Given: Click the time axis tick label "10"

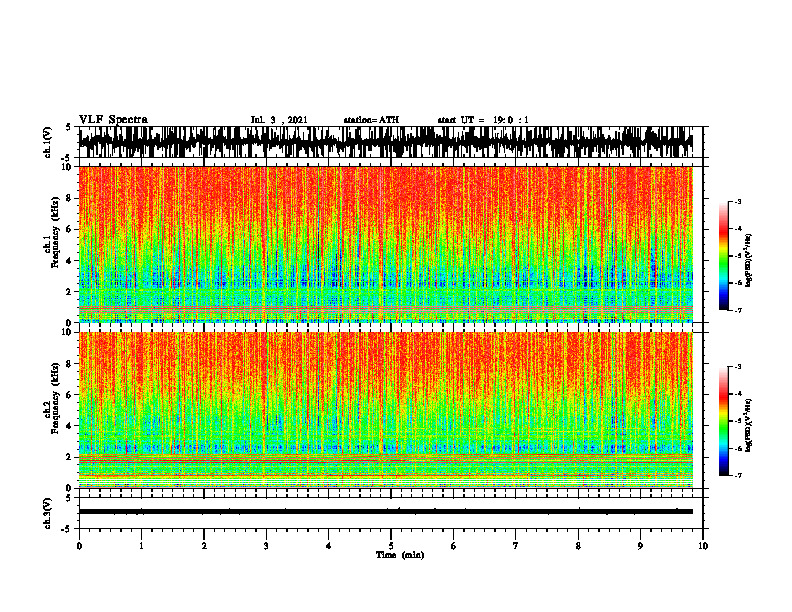Looking at the screenshot, I should [703, 546].
